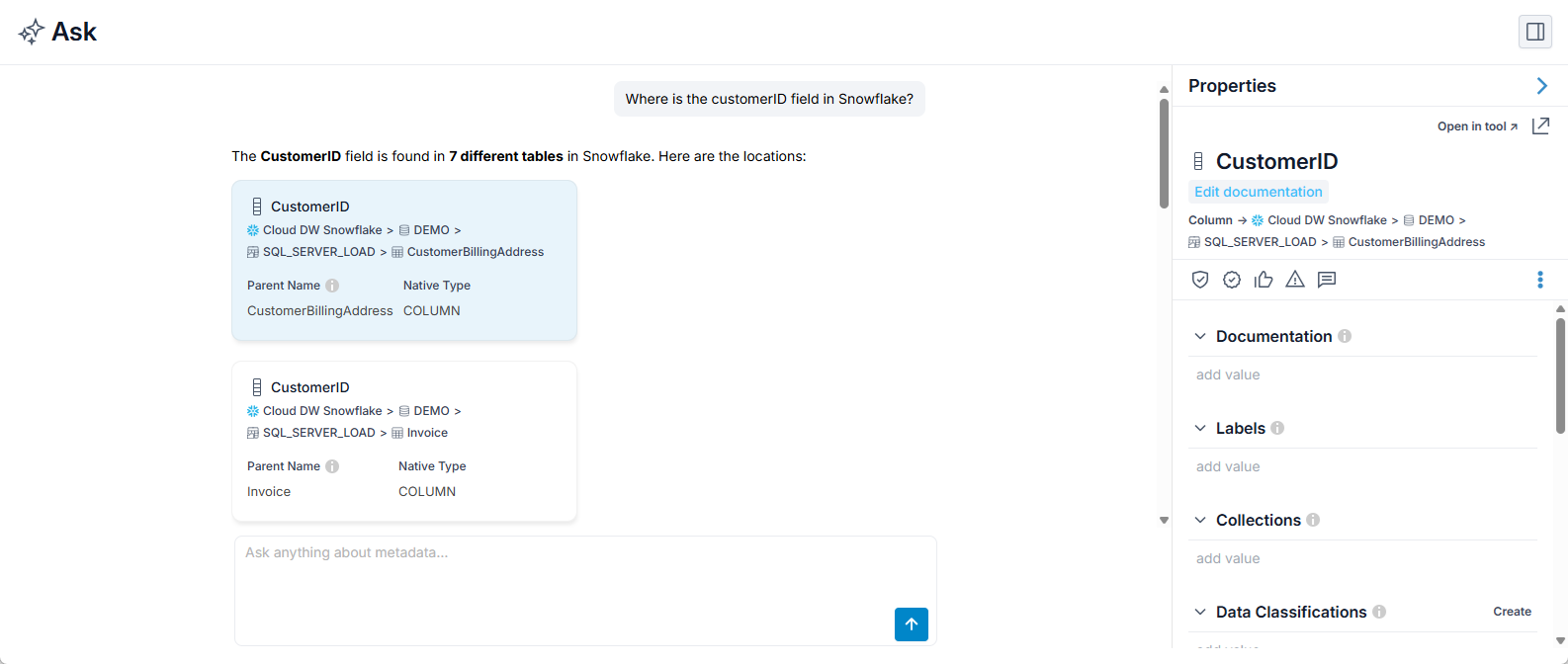Select the CustomerID Invoice result card
1568x664 pixels.
[x=404, y=441]
